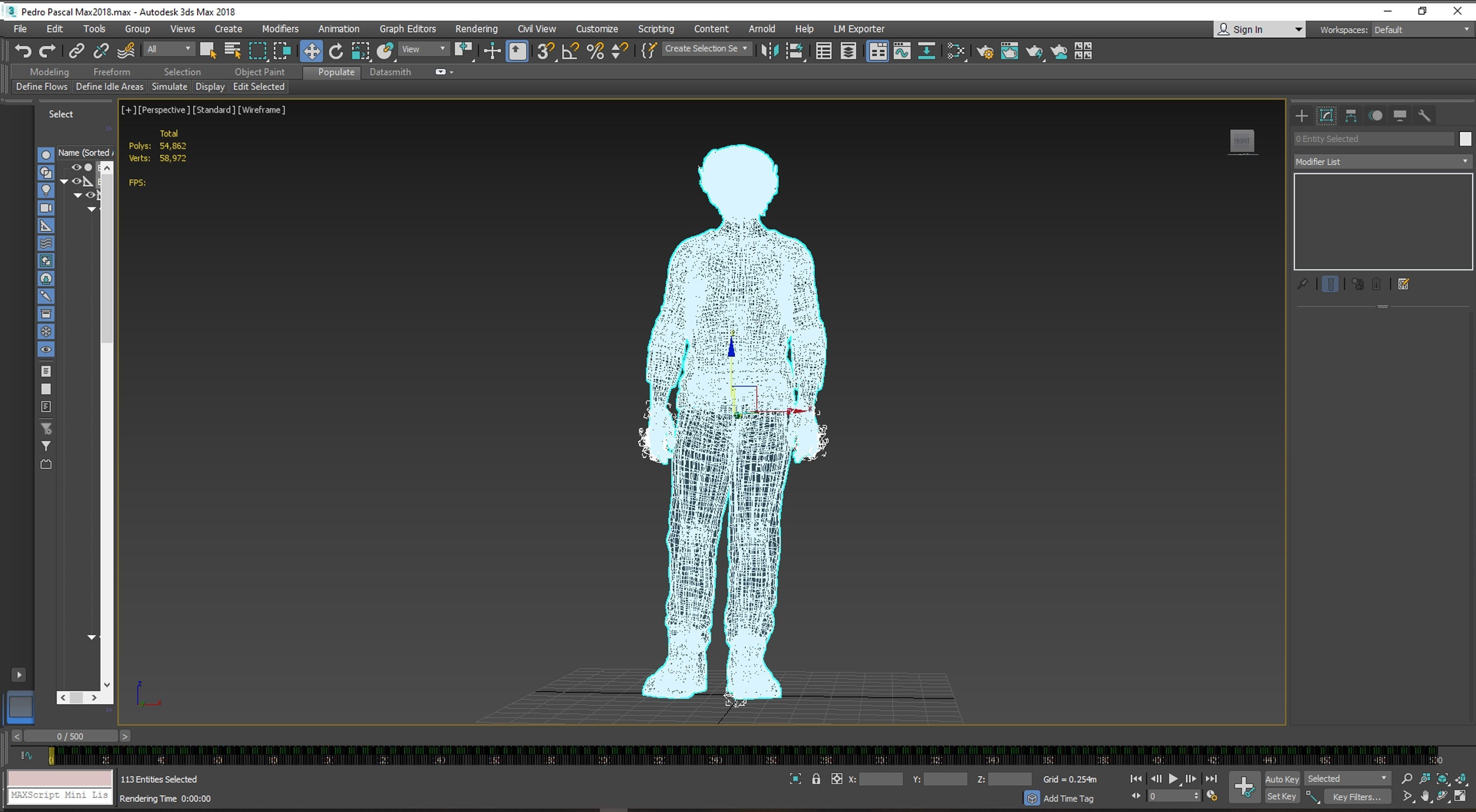
Task: Select the Select and Move tool
Action: point(311,50)
